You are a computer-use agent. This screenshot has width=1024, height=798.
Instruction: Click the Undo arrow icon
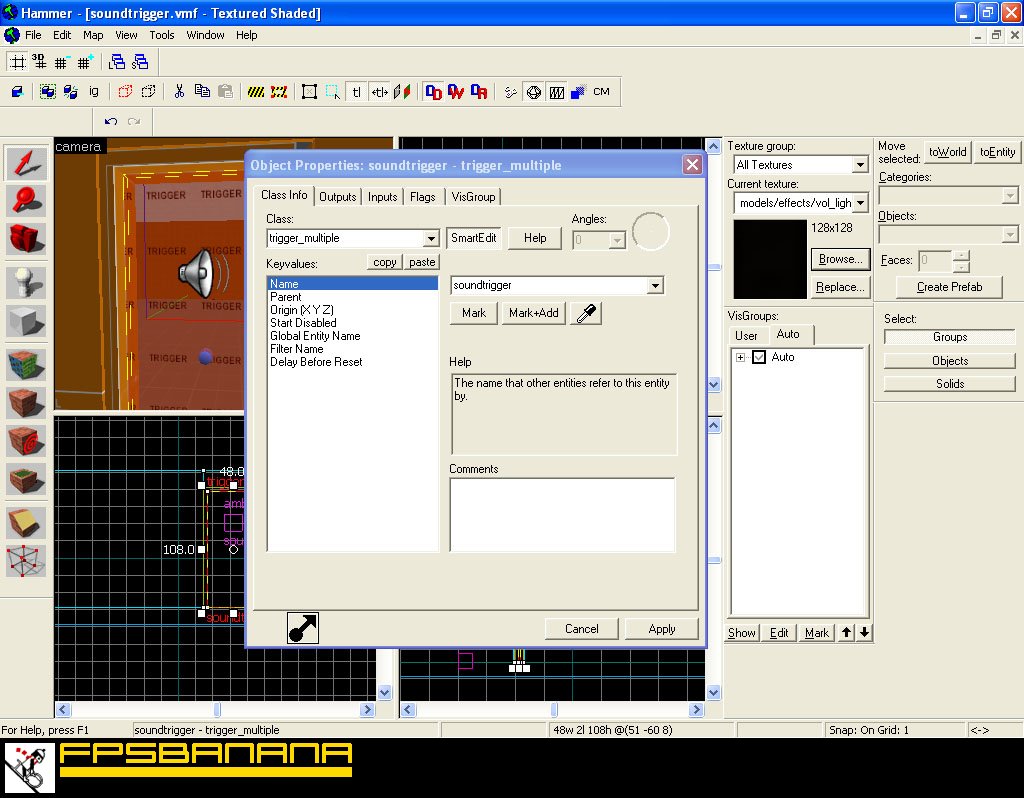tap(111, 122)
